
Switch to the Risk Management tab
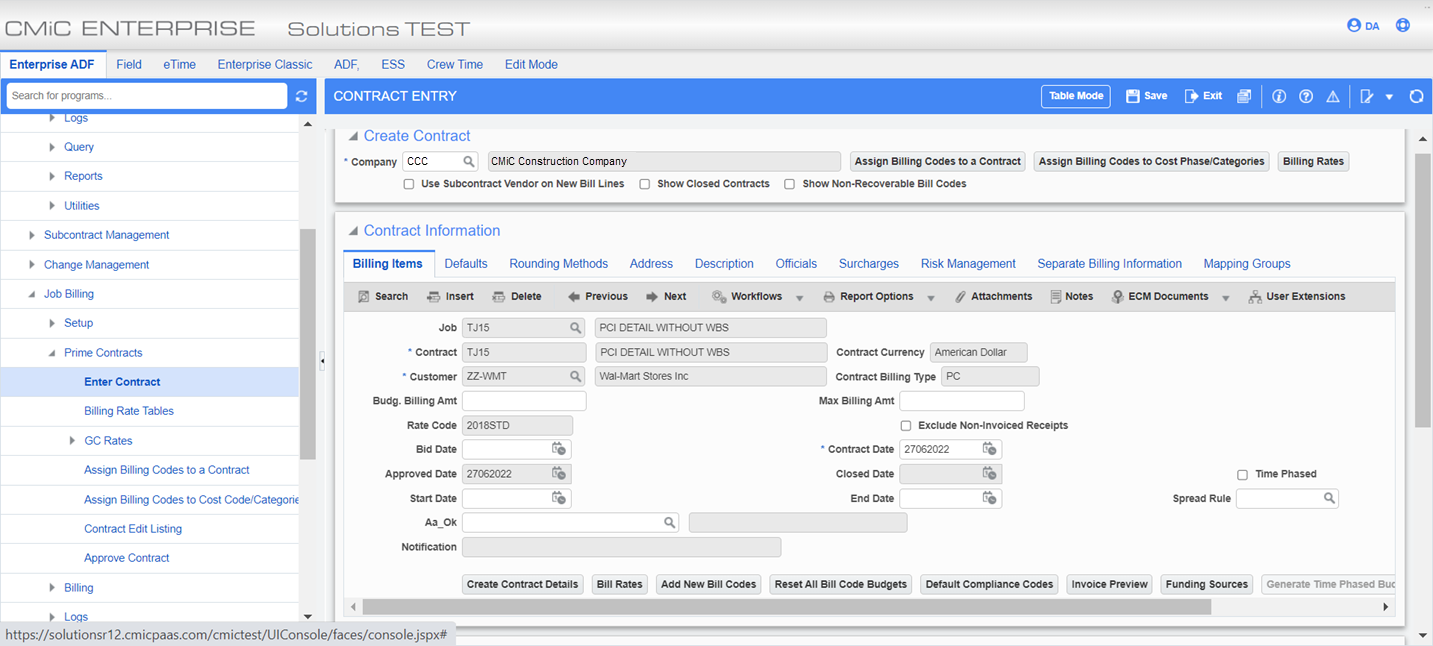pyautogui.click(x=968, y=264)
